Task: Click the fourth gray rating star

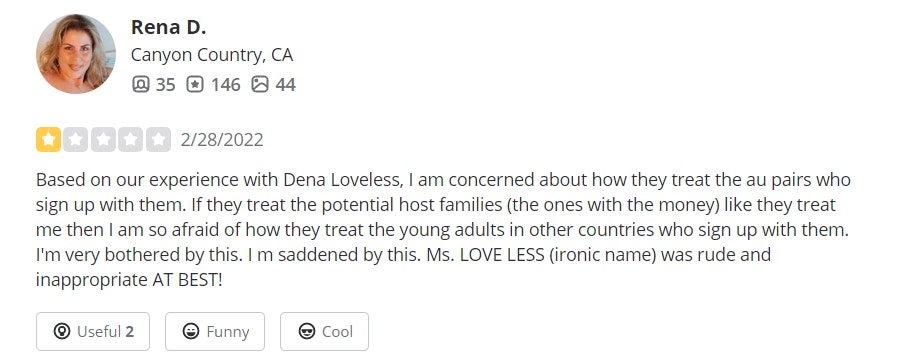Action: pos(131,140)
